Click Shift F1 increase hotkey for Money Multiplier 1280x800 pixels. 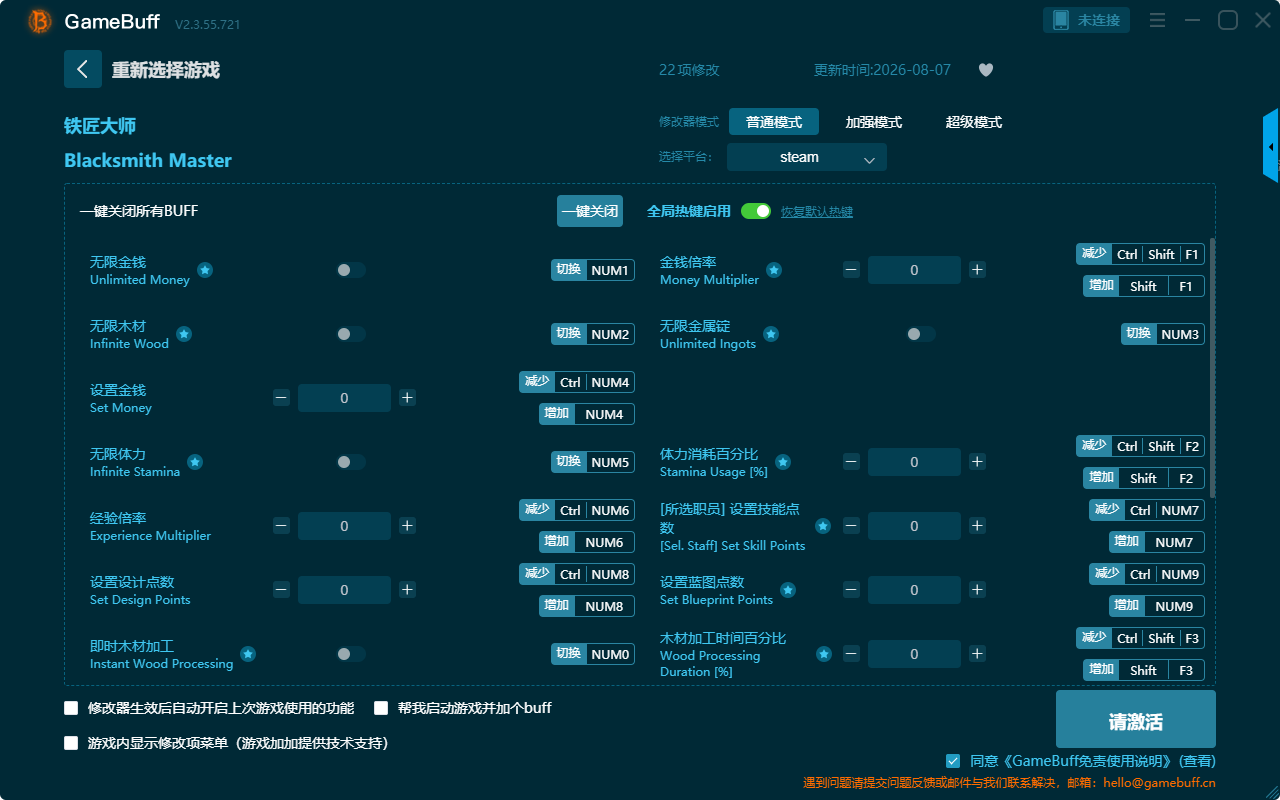tap(1144, 286)
